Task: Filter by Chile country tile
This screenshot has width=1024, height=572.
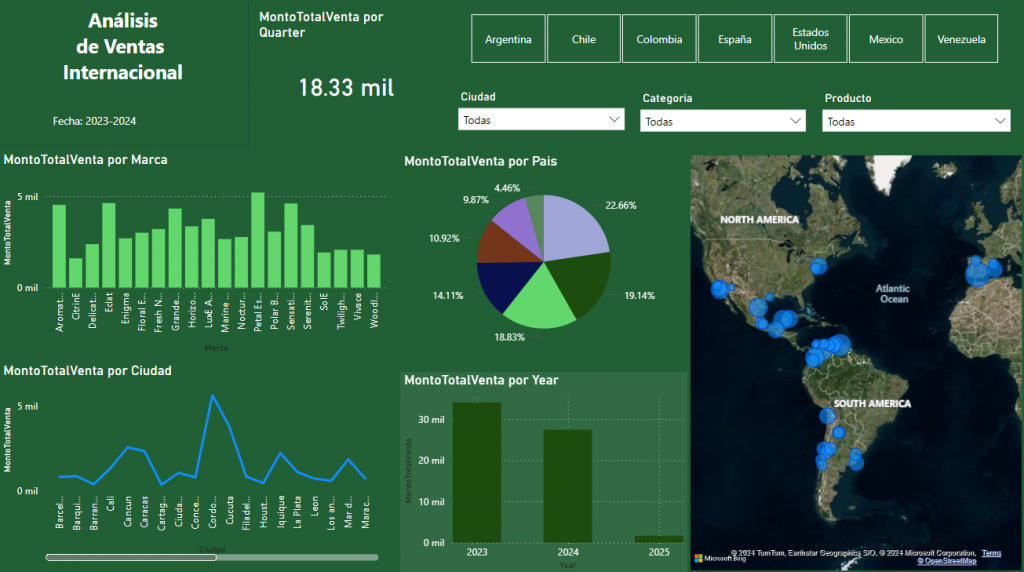Action: click(584, 40)
